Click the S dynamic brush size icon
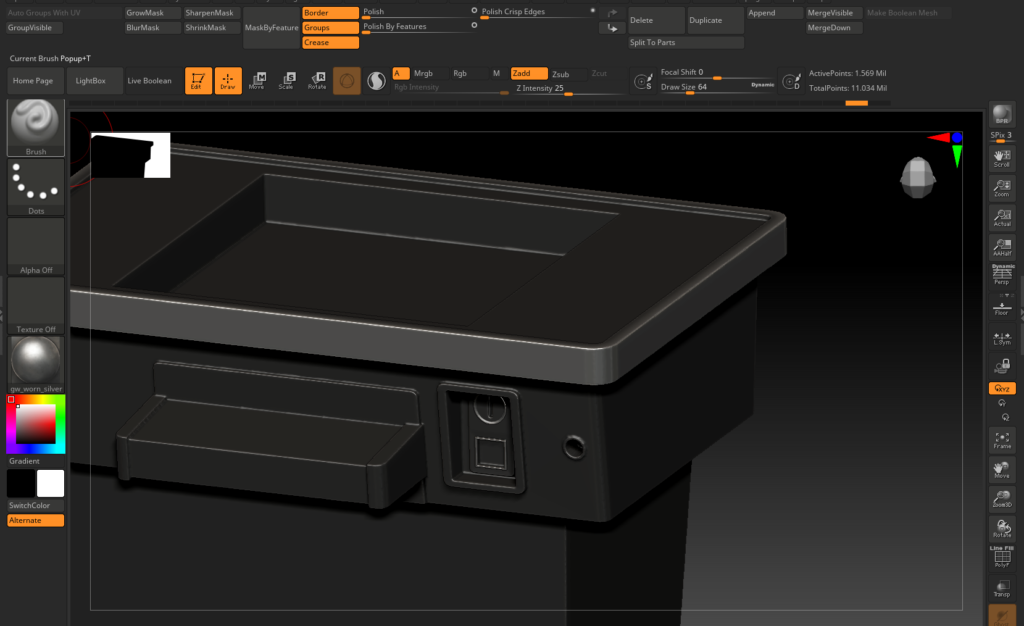This screenshot has height=626, width=1024. tap(643, 81)
